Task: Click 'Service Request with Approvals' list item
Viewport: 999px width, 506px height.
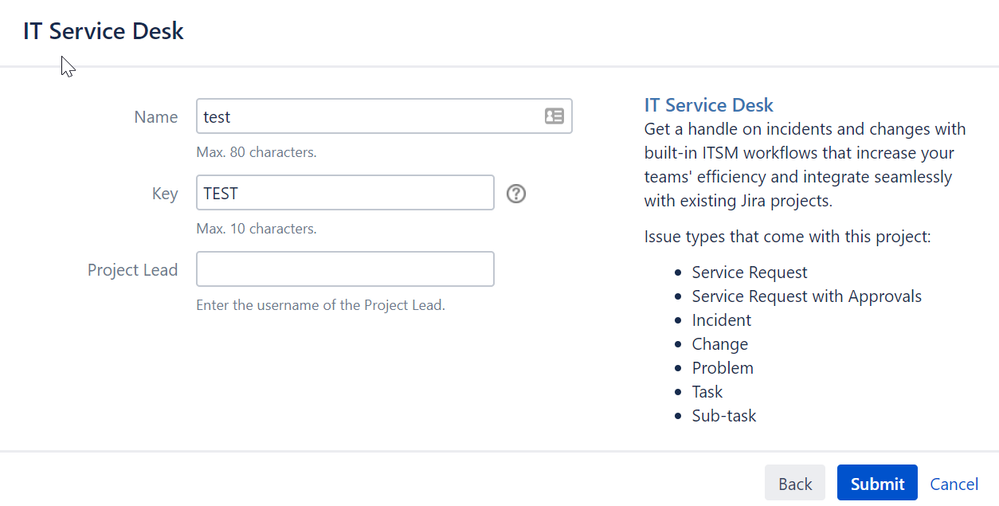Action: click(807, 296)
